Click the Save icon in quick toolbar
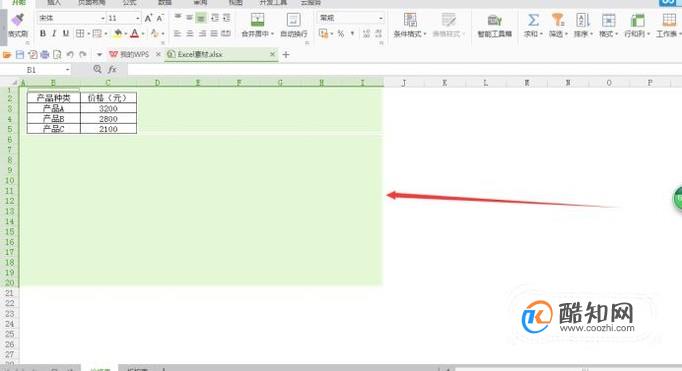This screenshot has height=371, width=682. [x=20, y=55]
